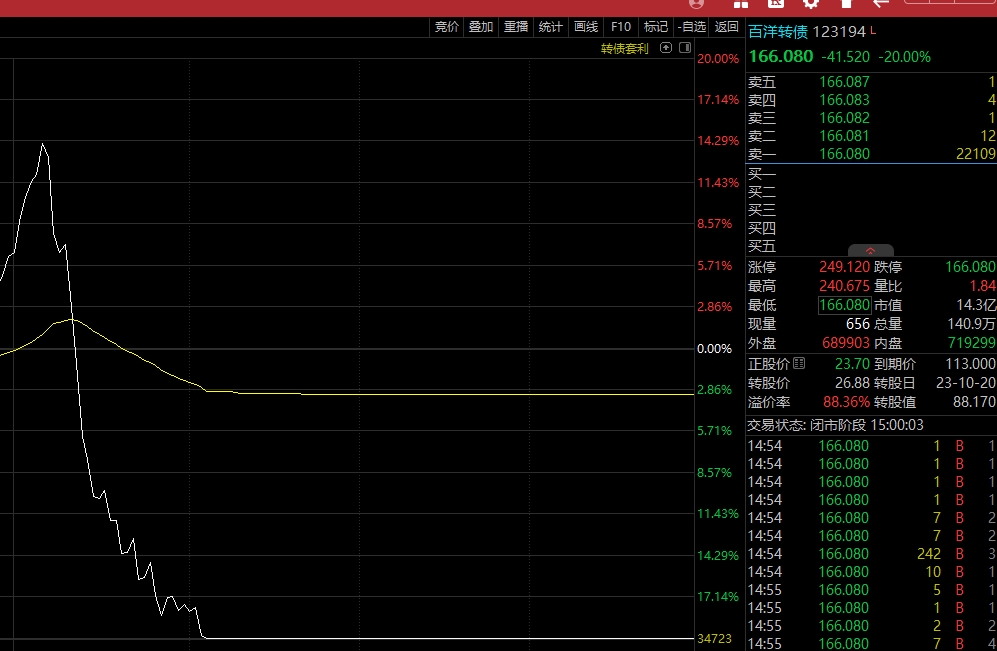Click the table icon next to 正股价

pyautogui.click(x=799, y=365)
